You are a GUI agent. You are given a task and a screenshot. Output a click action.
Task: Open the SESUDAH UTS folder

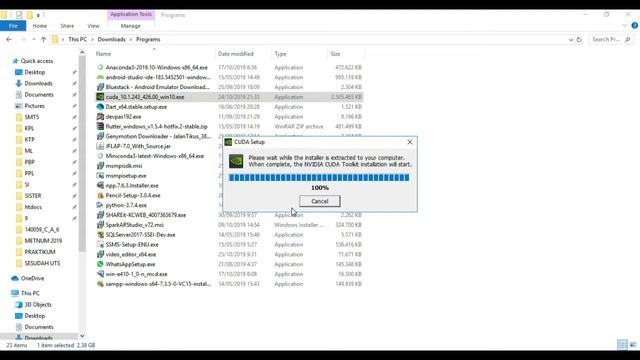pos(42,263)
